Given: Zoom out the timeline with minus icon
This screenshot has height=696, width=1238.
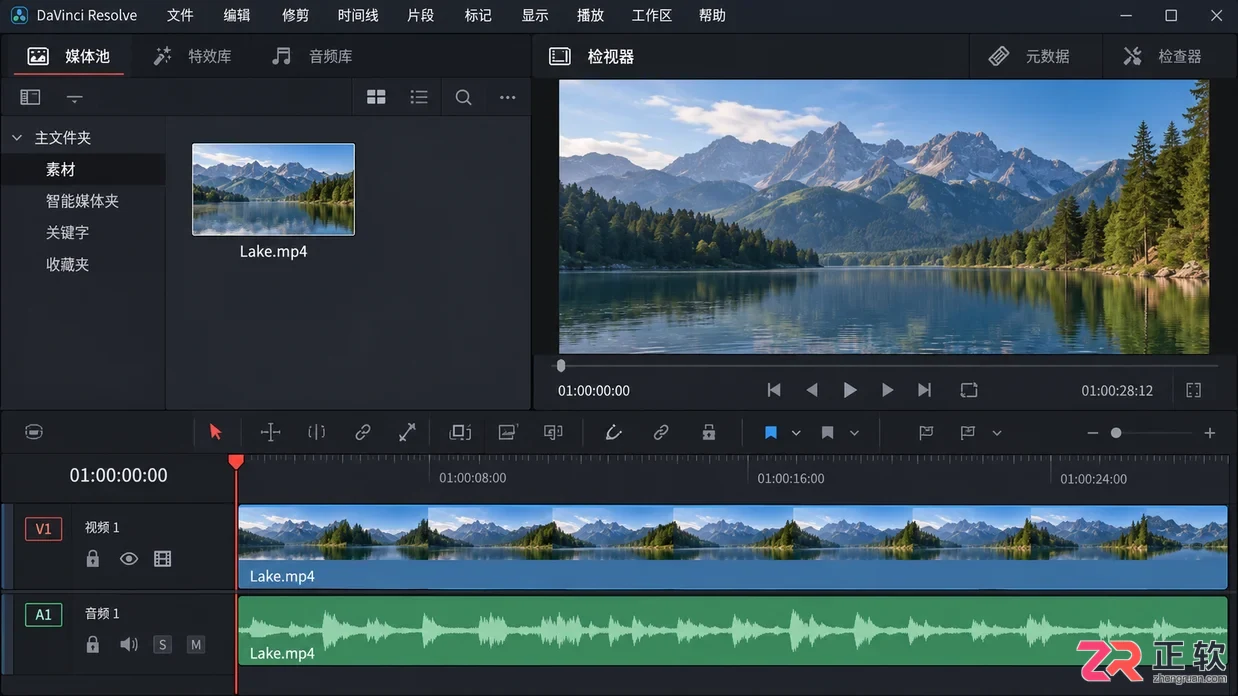Looking at the screenshot, I should point(1092,433).
